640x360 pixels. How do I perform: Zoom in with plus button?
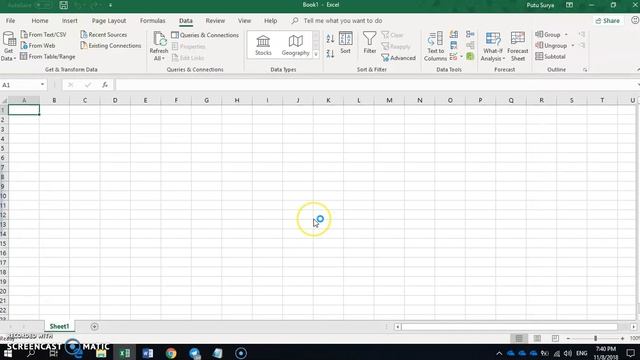click(622, 338)
